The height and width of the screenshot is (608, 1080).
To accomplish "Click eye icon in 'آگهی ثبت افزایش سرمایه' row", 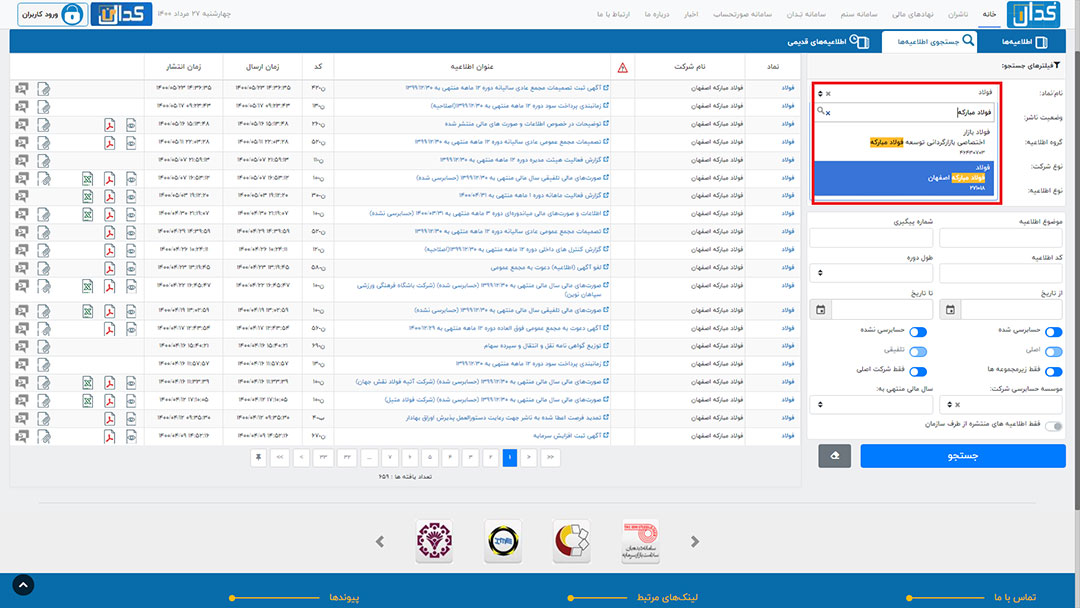I will point(131,436).
